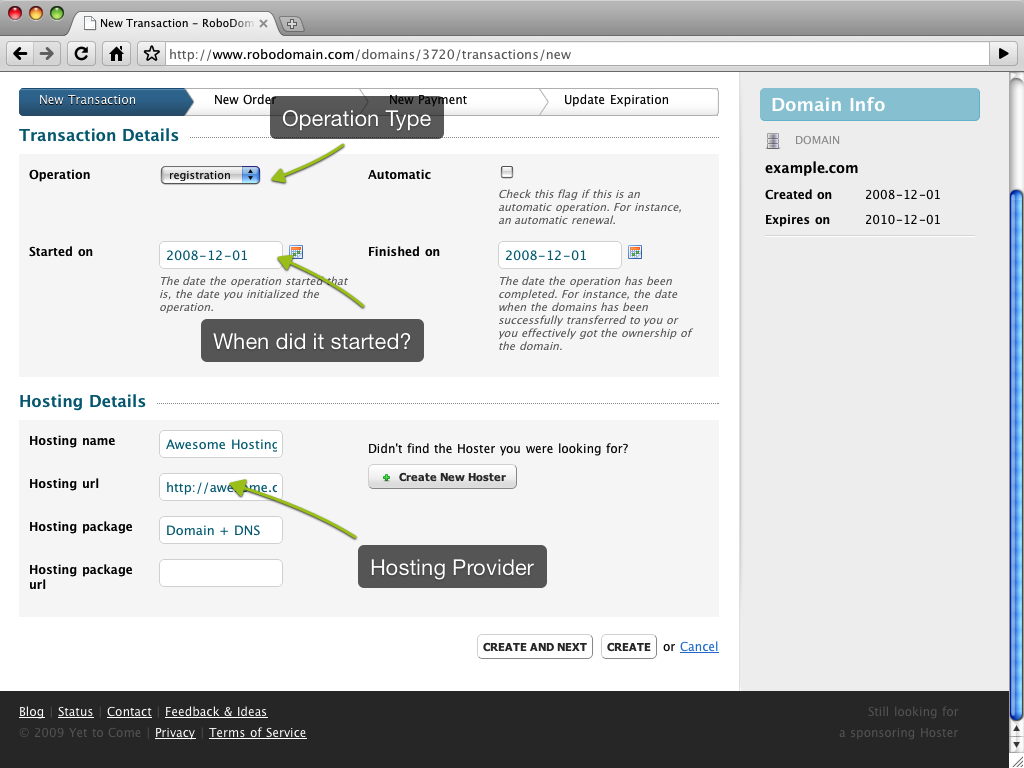
Task: Click the 'Still looking for a sponsoring Hoster' text
Action: click(899, 722)
